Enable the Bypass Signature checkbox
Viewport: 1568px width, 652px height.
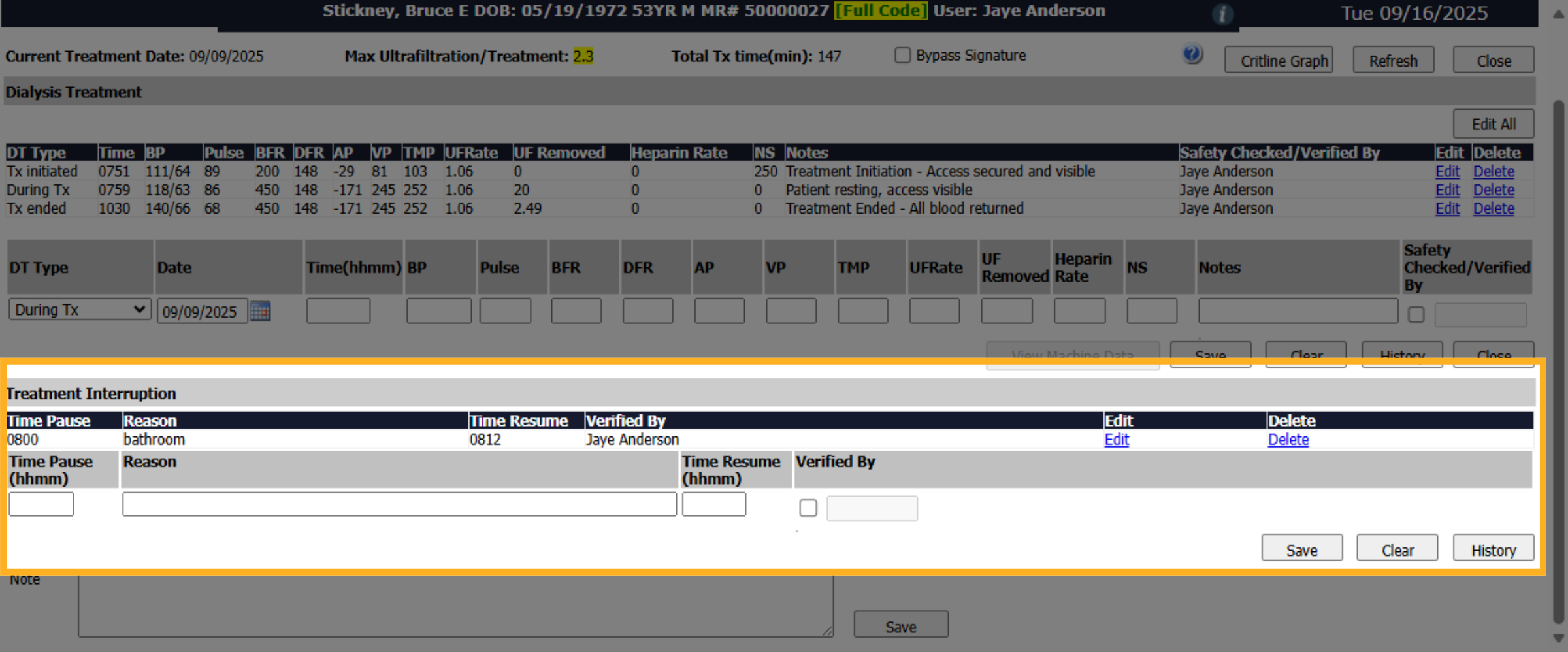point(902,56)
